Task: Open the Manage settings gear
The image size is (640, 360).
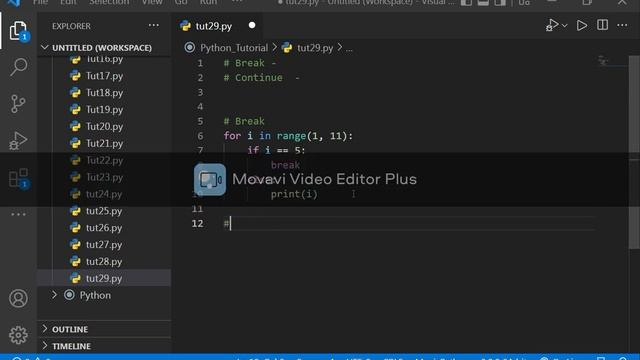Action: click(18, 335)
